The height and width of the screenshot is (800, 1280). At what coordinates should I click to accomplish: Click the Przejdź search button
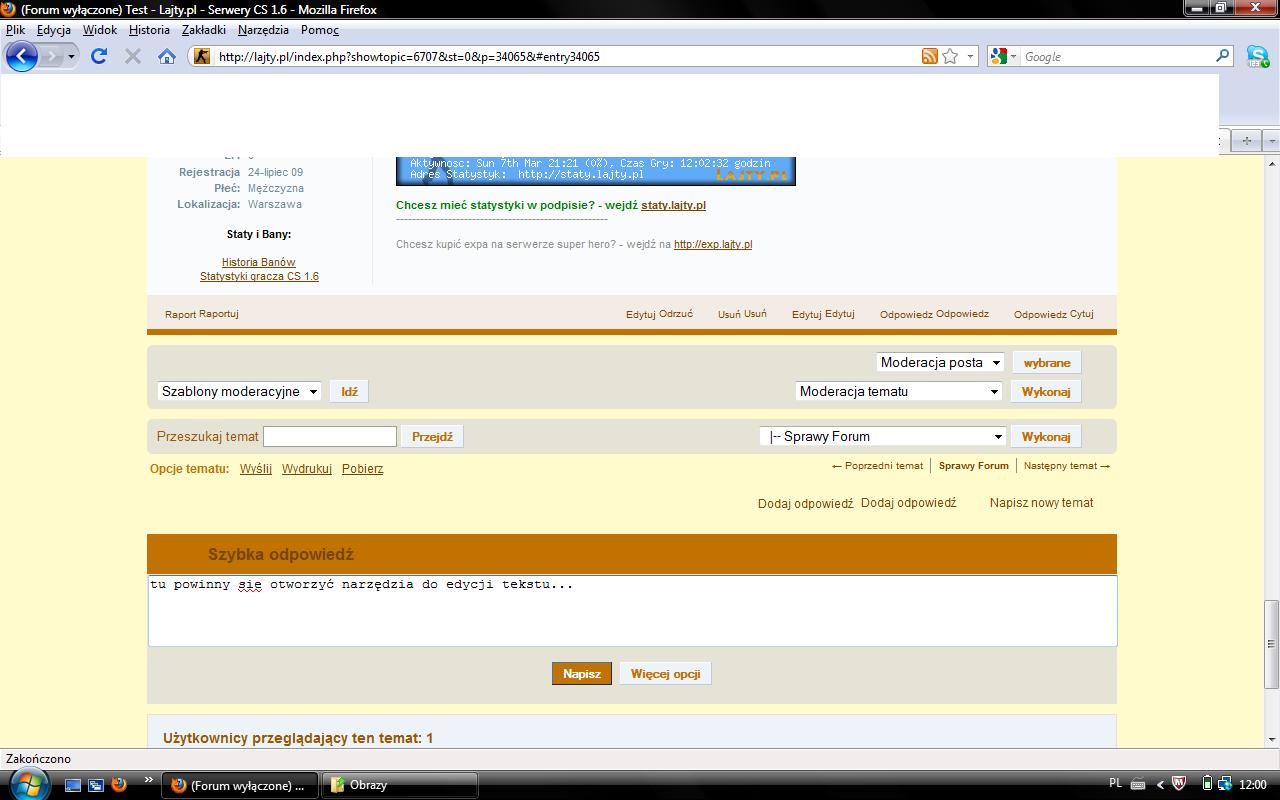(x=432, y=436)
